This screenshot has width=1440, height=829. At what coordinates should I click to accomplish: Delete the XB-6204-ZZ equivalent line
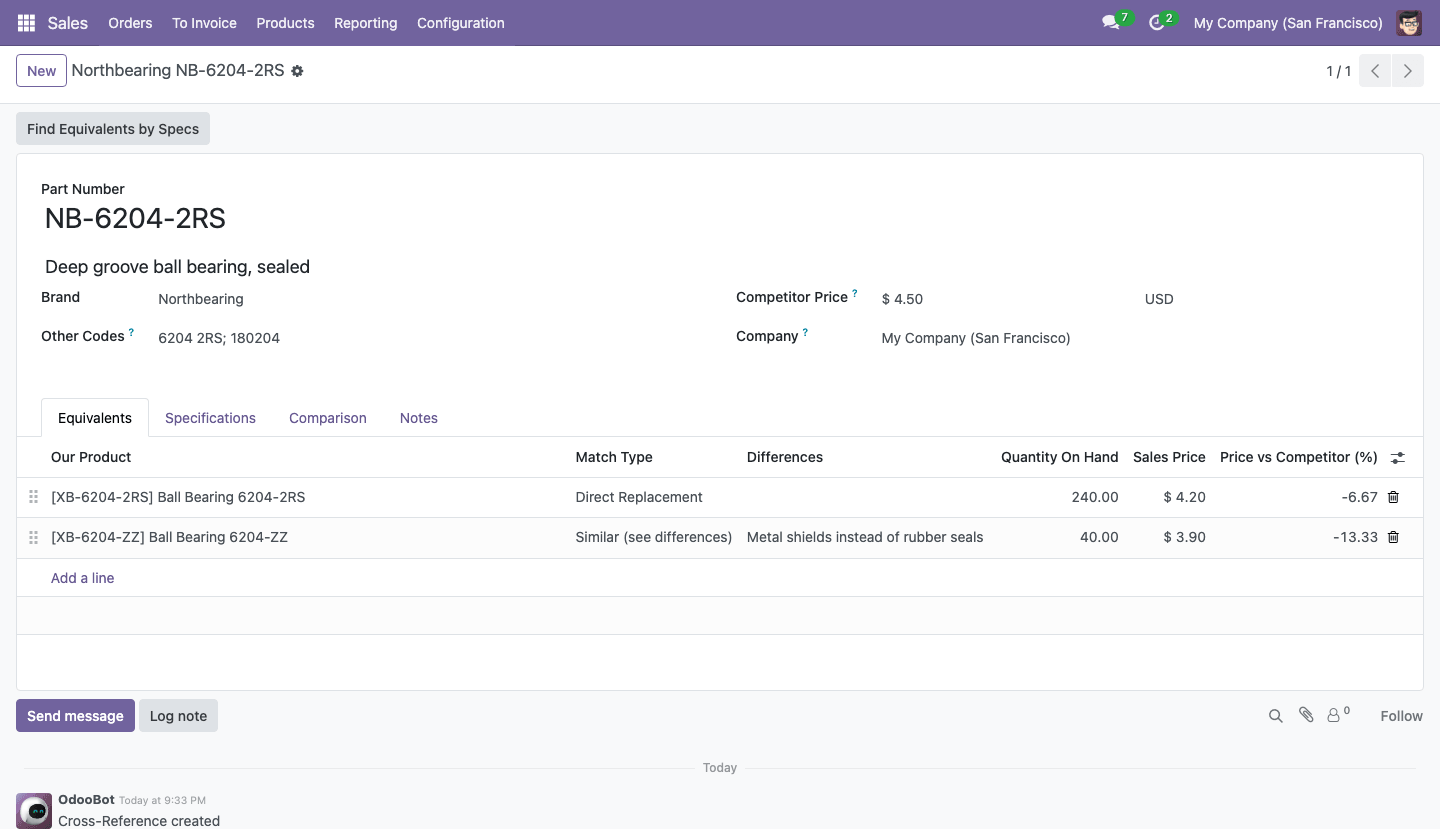point(1393,537)
